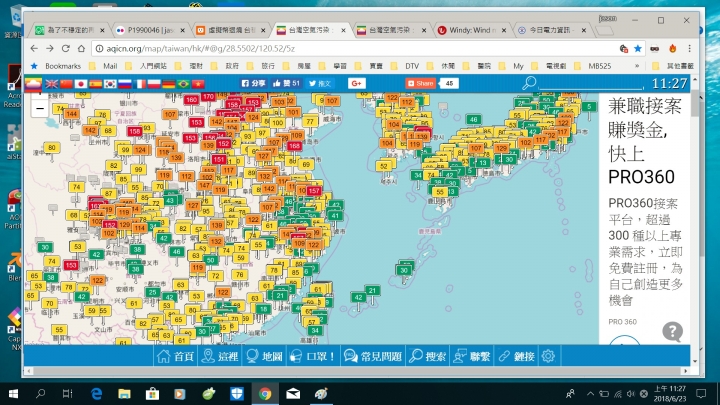Open the Mail bookmark folder

pos(104,66)
